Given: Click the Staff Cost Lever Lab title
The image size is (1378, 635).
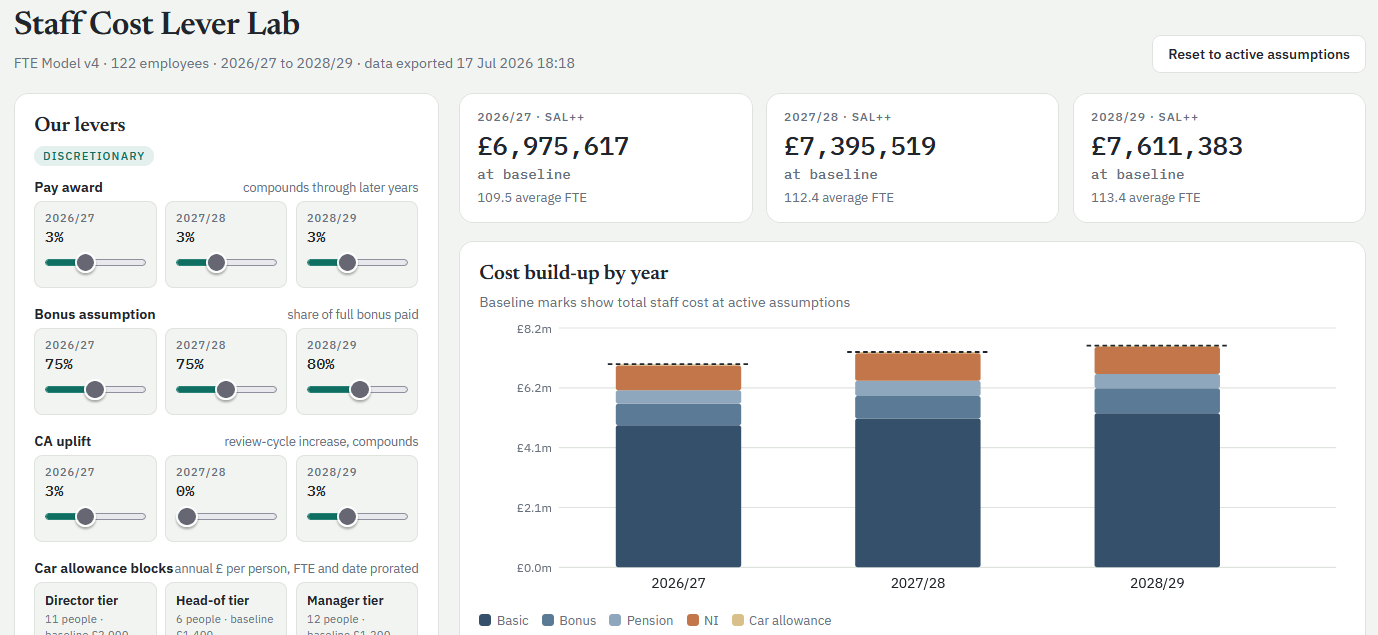Looking at the screenshot, I should point(157,23).
